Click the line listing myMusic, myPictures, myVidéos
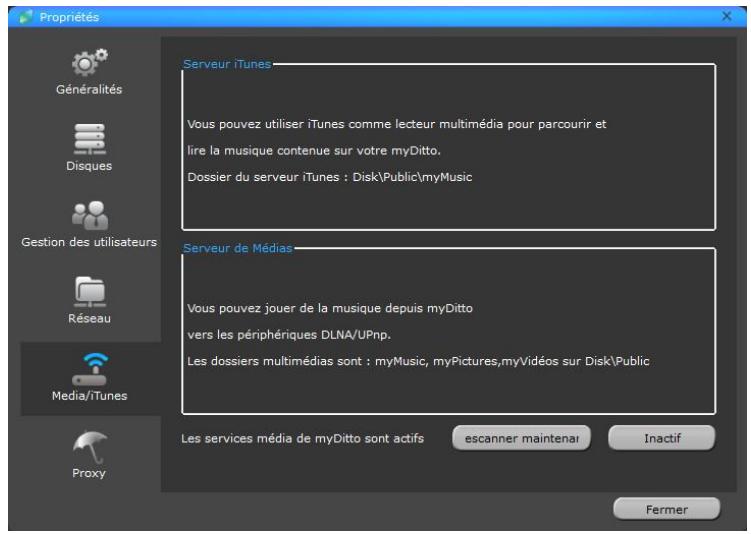The width and height of the screenshot is (751, 534). pyautogui.click(x=418, y=361)
